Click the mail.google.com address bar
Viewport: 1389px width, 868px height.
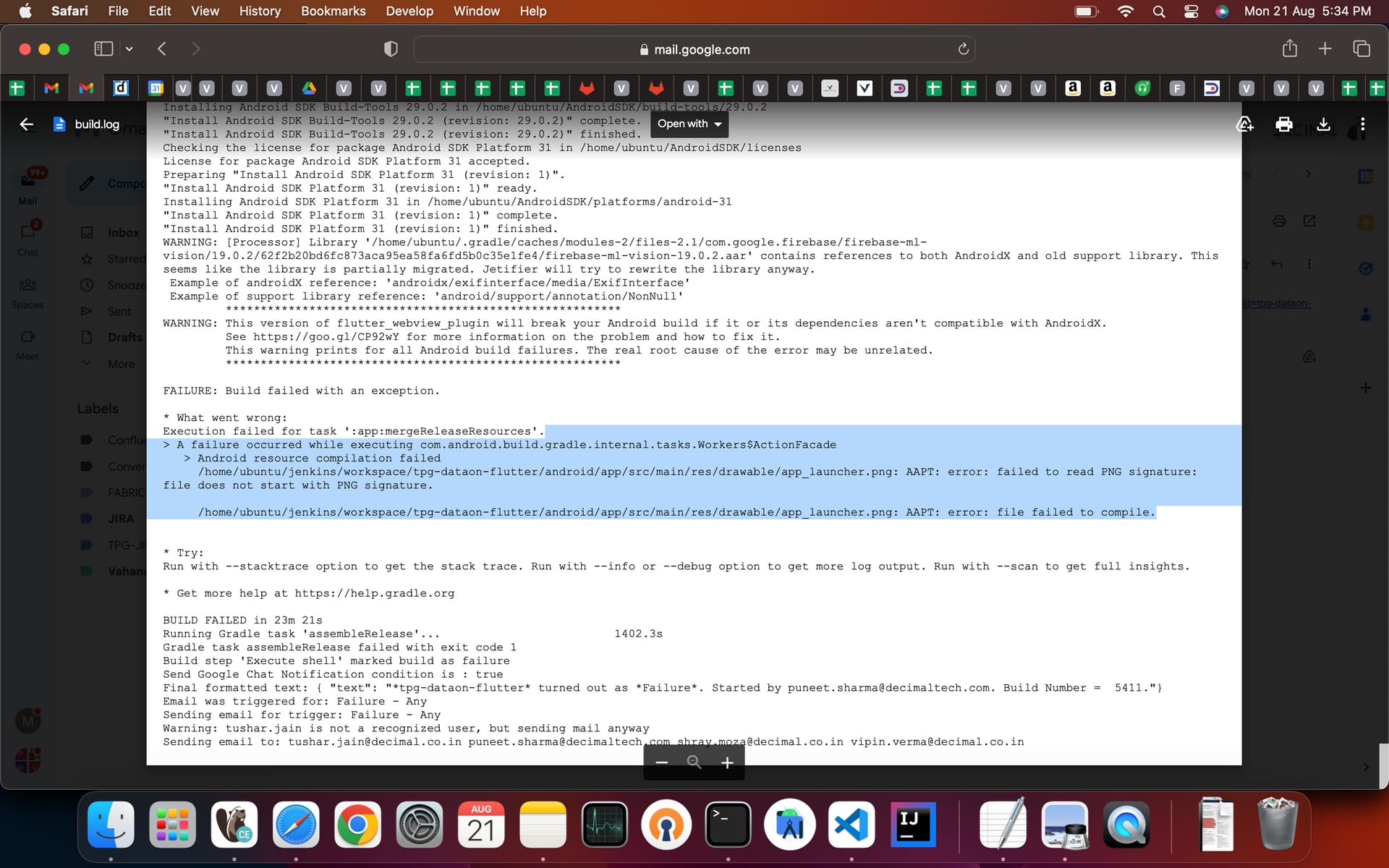tap(694, 49)
